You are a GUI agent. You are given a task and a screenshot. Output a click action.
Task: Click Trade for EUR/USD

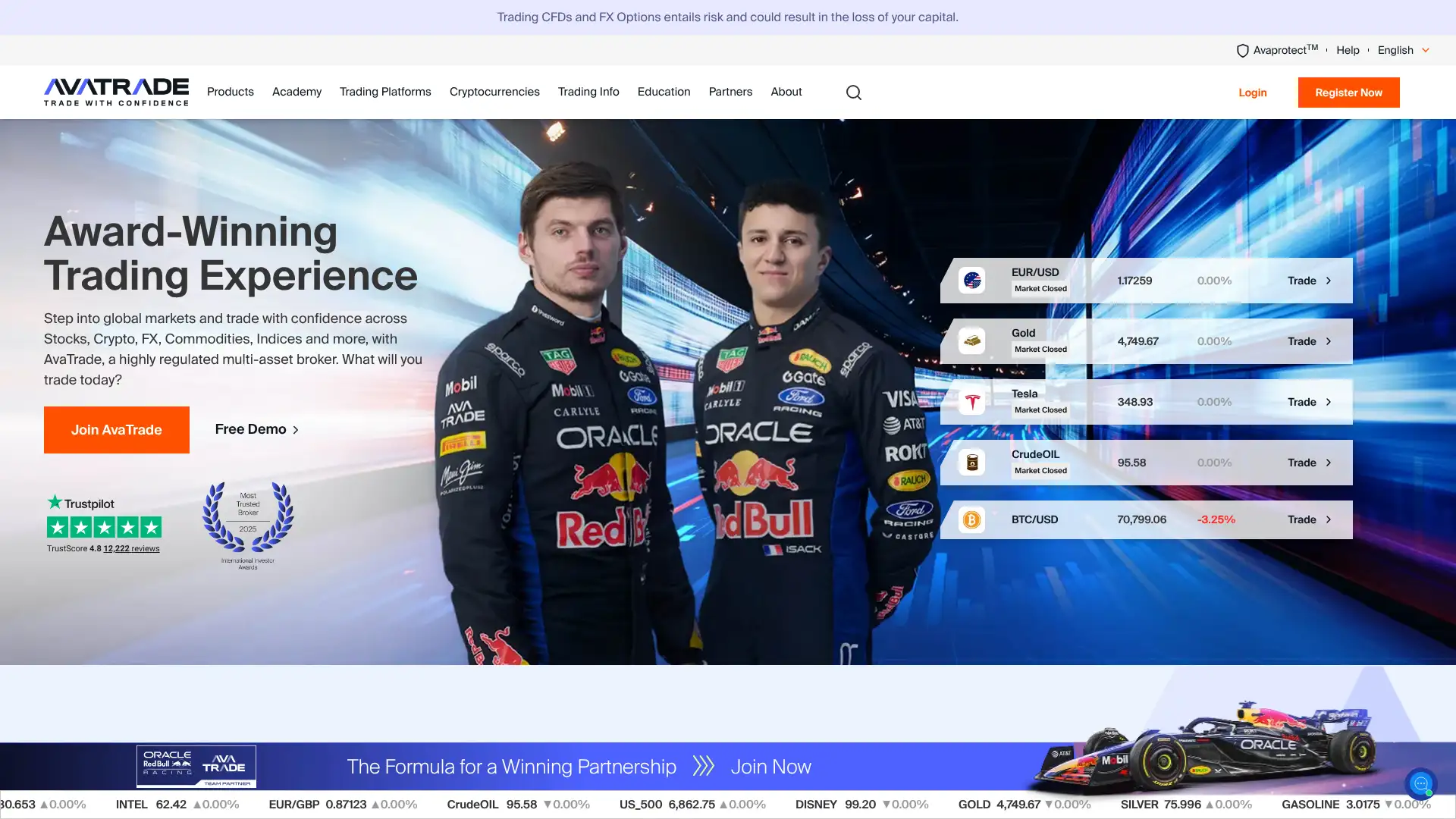coord(1301,281)
